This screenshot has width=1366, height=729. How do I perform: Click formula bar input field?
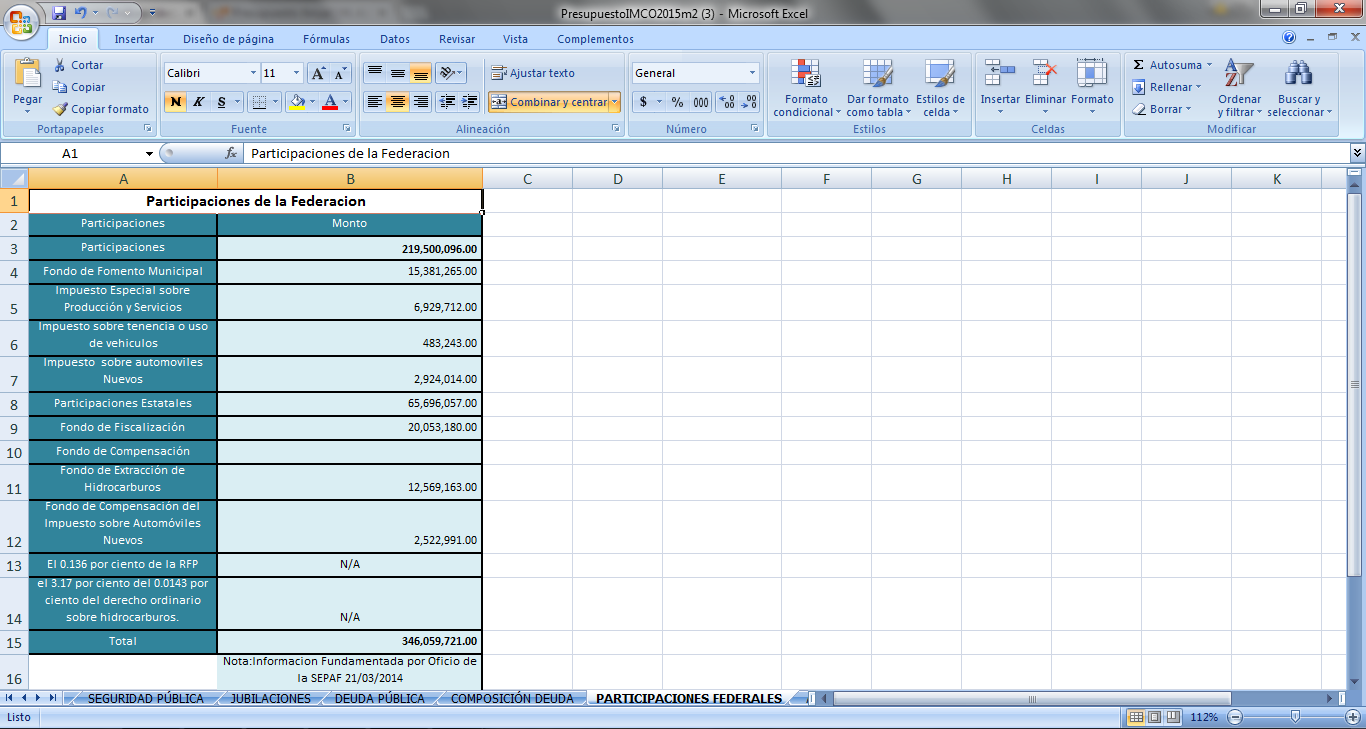pyautogui.click(x=796, y=154)
